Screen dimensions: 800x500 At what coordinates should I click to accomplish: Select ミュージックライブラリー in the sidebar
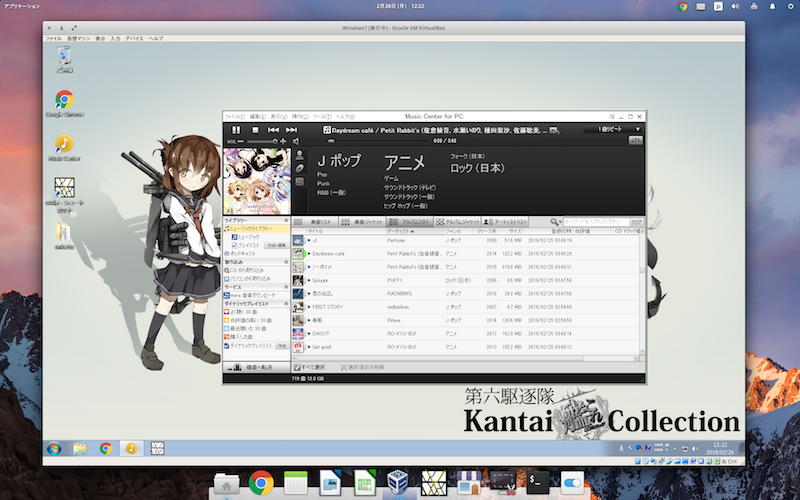(256, 229)
